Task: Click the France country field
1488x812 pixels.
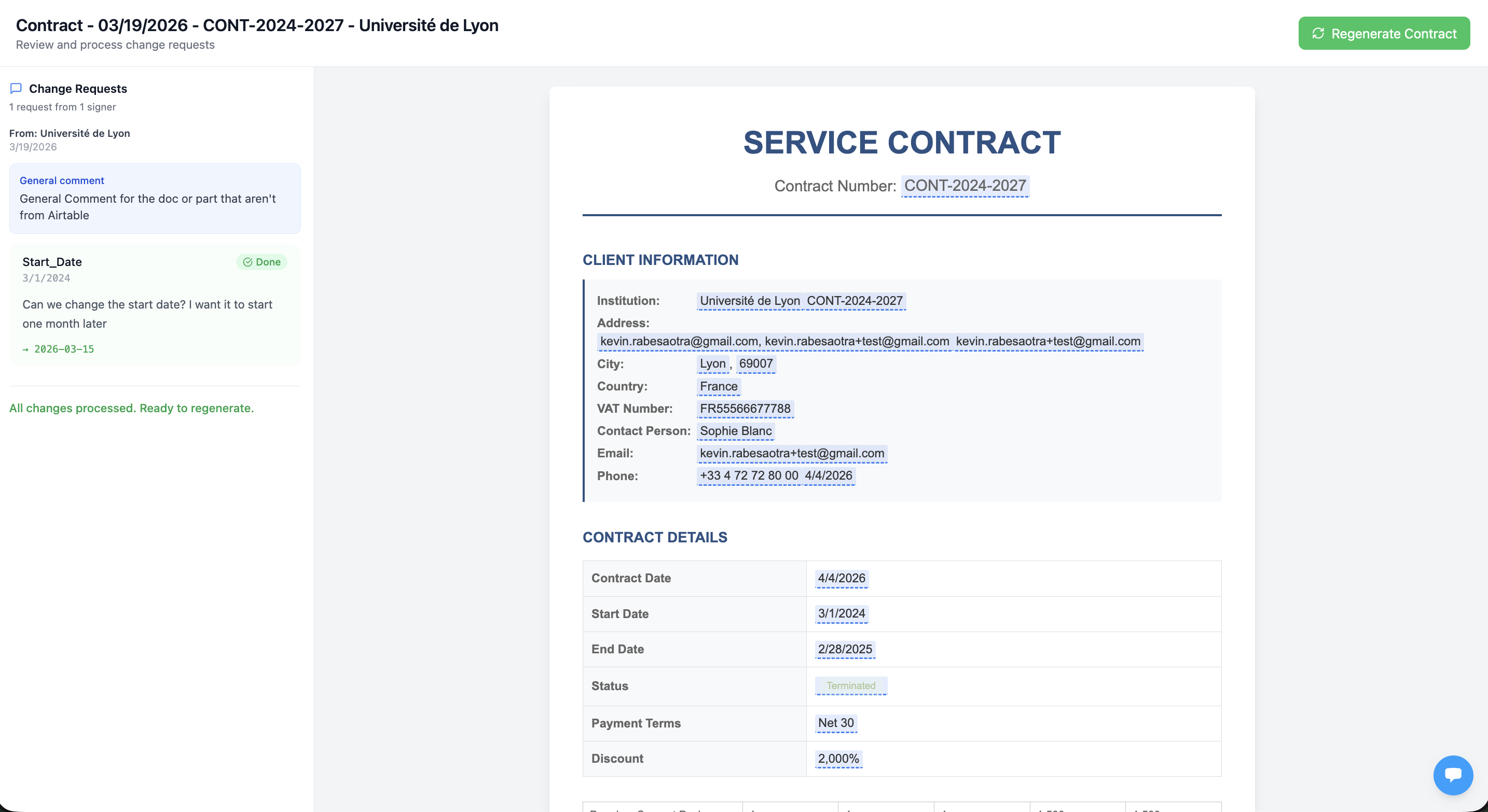Action: pyautogui.click(x=719, y=386)
